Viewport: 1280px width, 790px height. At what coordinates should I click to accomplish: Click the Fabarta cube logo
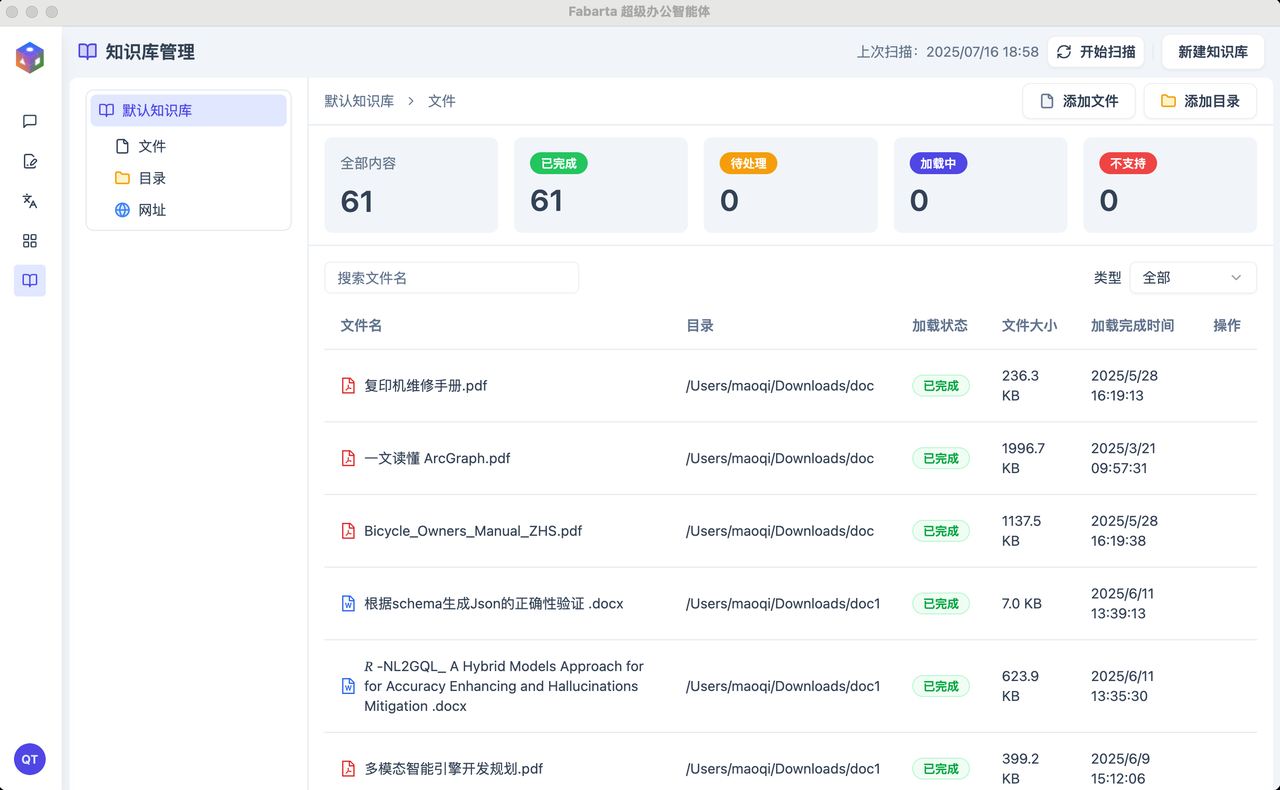[x=30, y=57]
